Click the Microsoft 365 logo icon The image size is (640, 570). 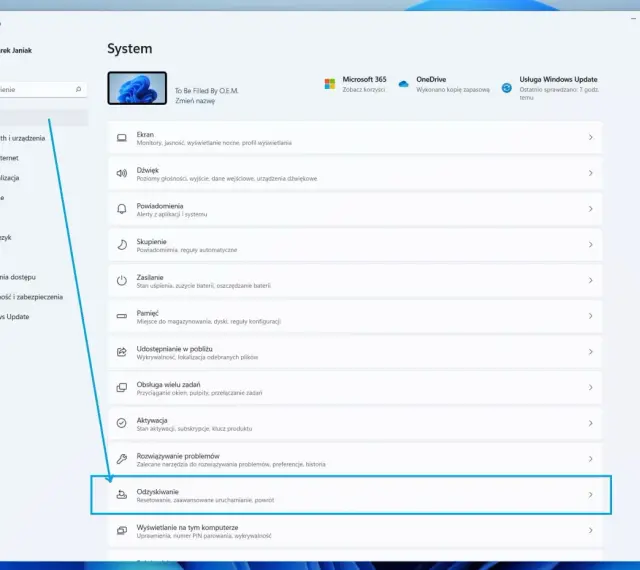tap(330, 84)
